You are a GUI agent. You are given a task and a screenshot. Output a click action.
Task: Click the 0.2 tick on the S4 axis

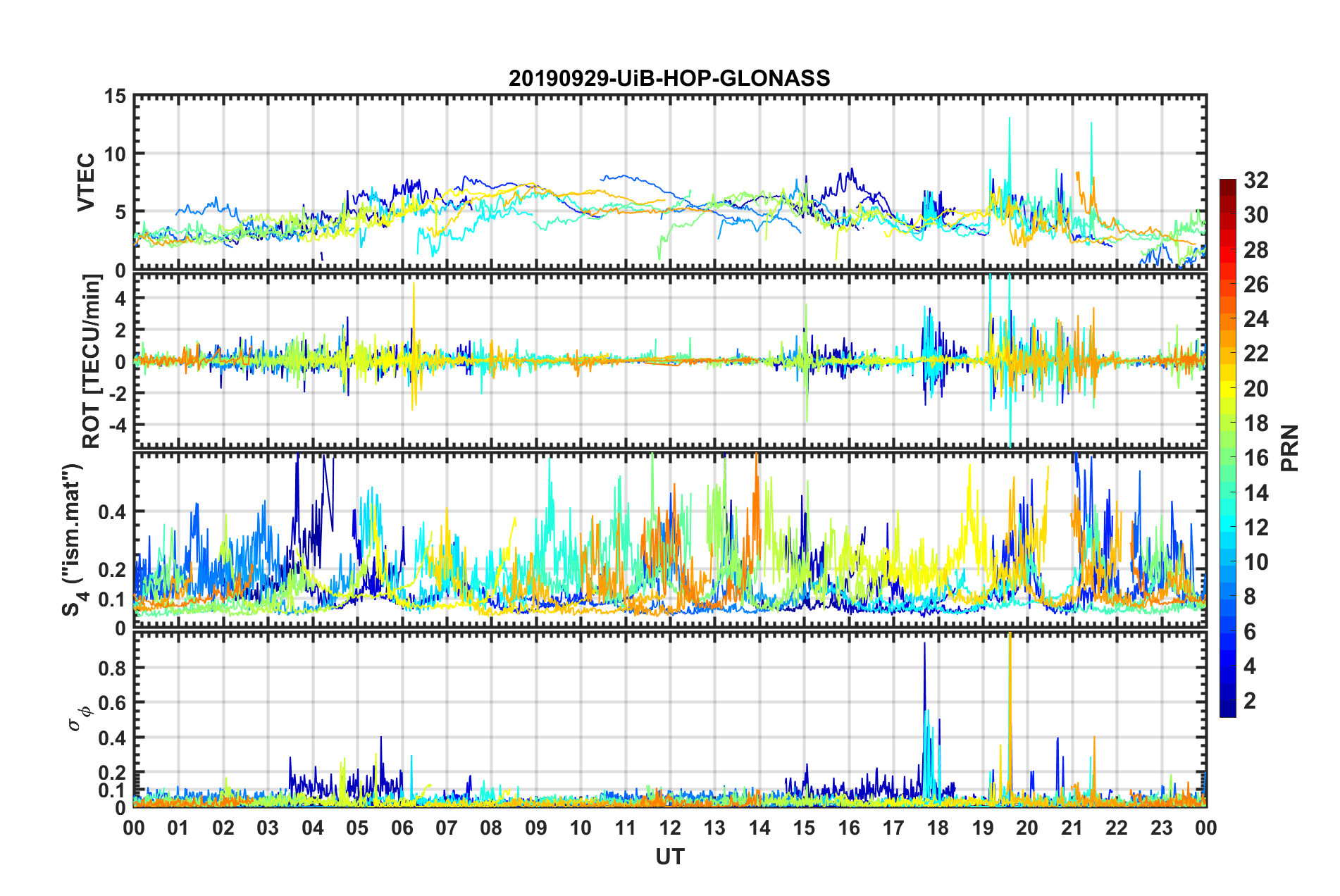113,570
